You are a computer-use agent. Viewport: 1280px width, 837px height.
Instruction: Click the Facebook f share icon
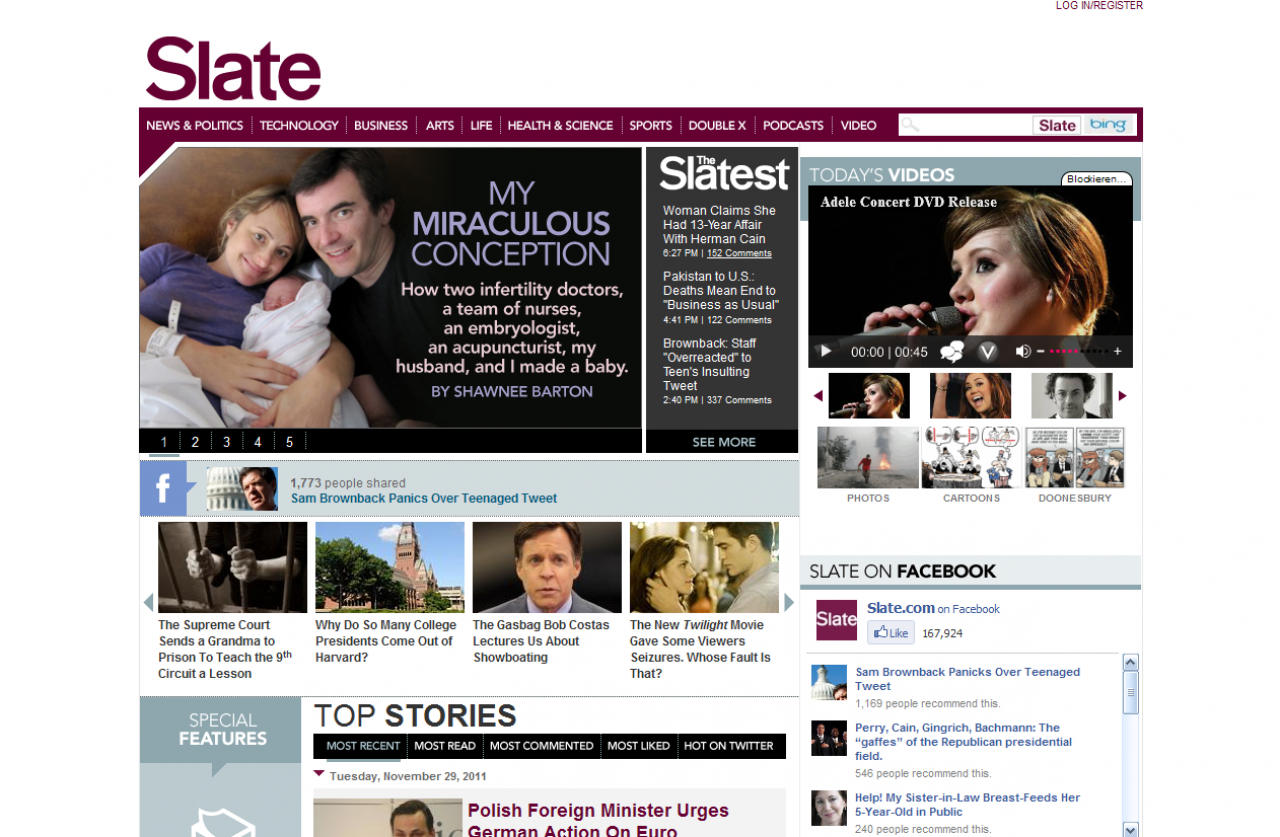163,488
